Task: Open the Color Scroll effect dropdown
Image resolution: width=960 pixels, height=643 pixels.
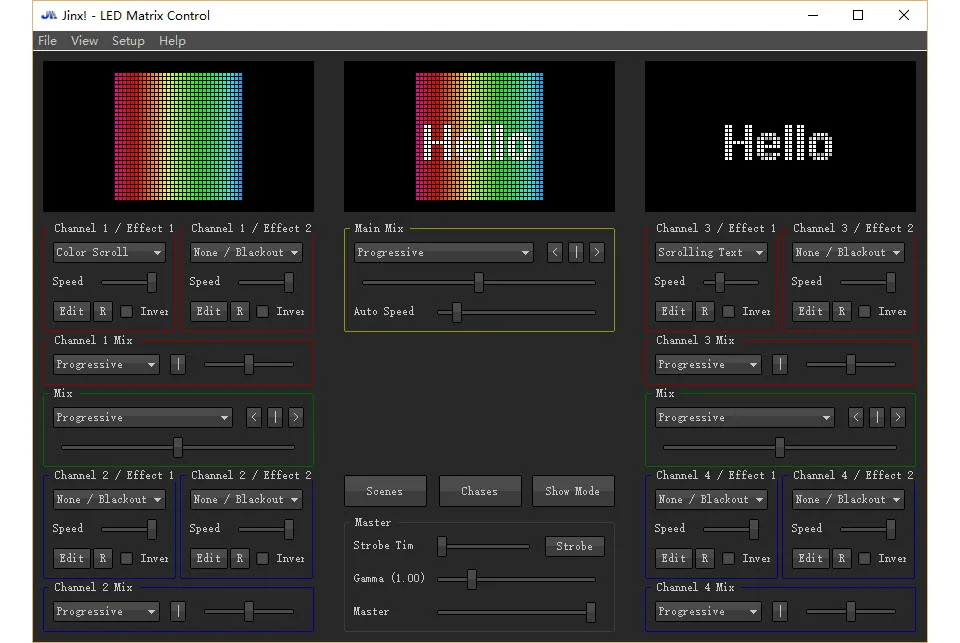Action: 109,252
